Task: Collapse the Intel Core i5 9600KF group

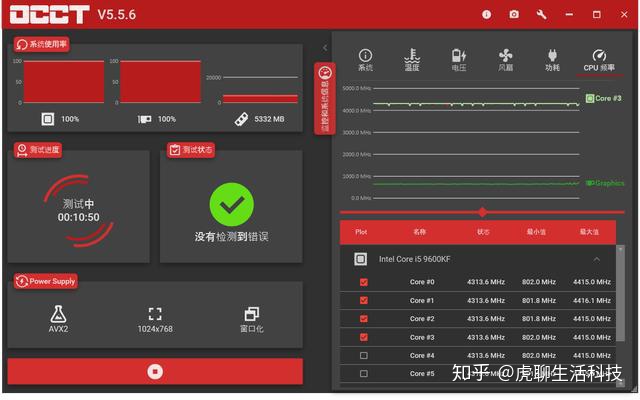Action: pos(597,259)
